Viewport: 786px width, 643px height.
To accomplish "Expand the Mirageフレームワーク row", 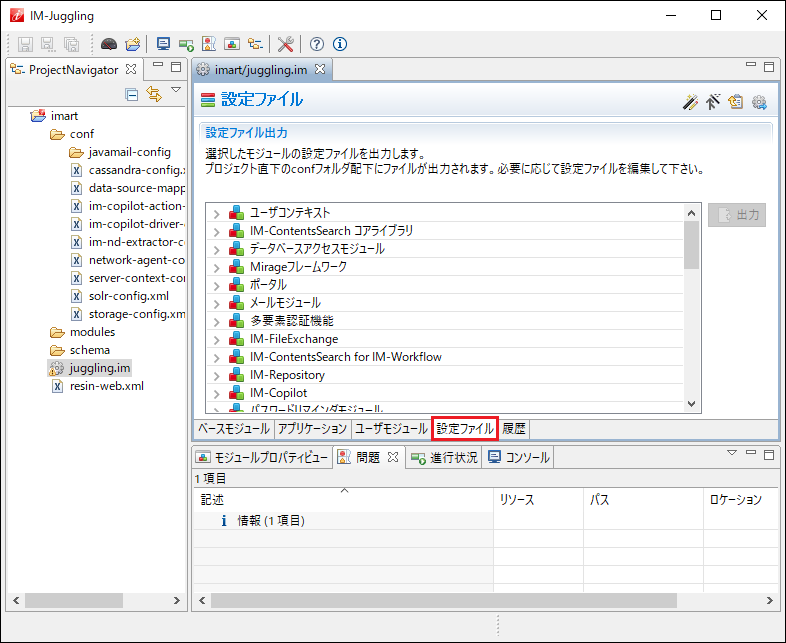I will 216,268.
